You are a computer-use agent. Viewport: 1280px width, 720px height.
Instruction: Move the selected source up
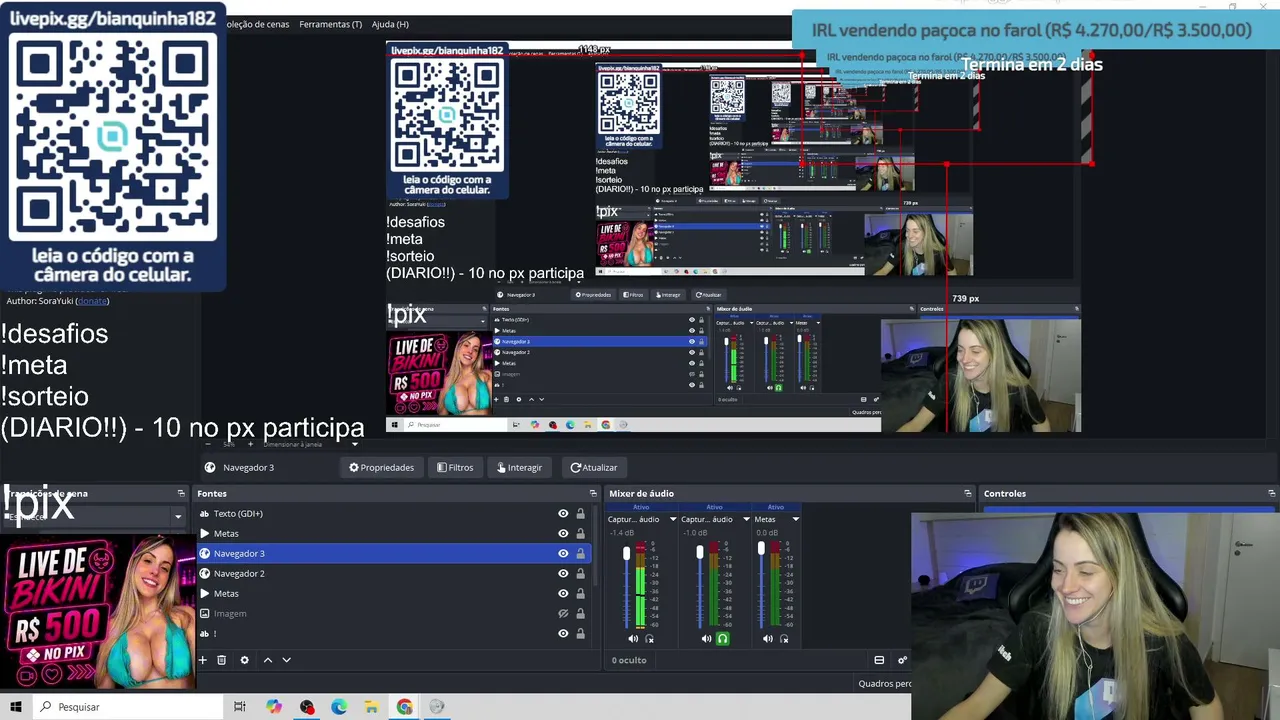[268, 660]
